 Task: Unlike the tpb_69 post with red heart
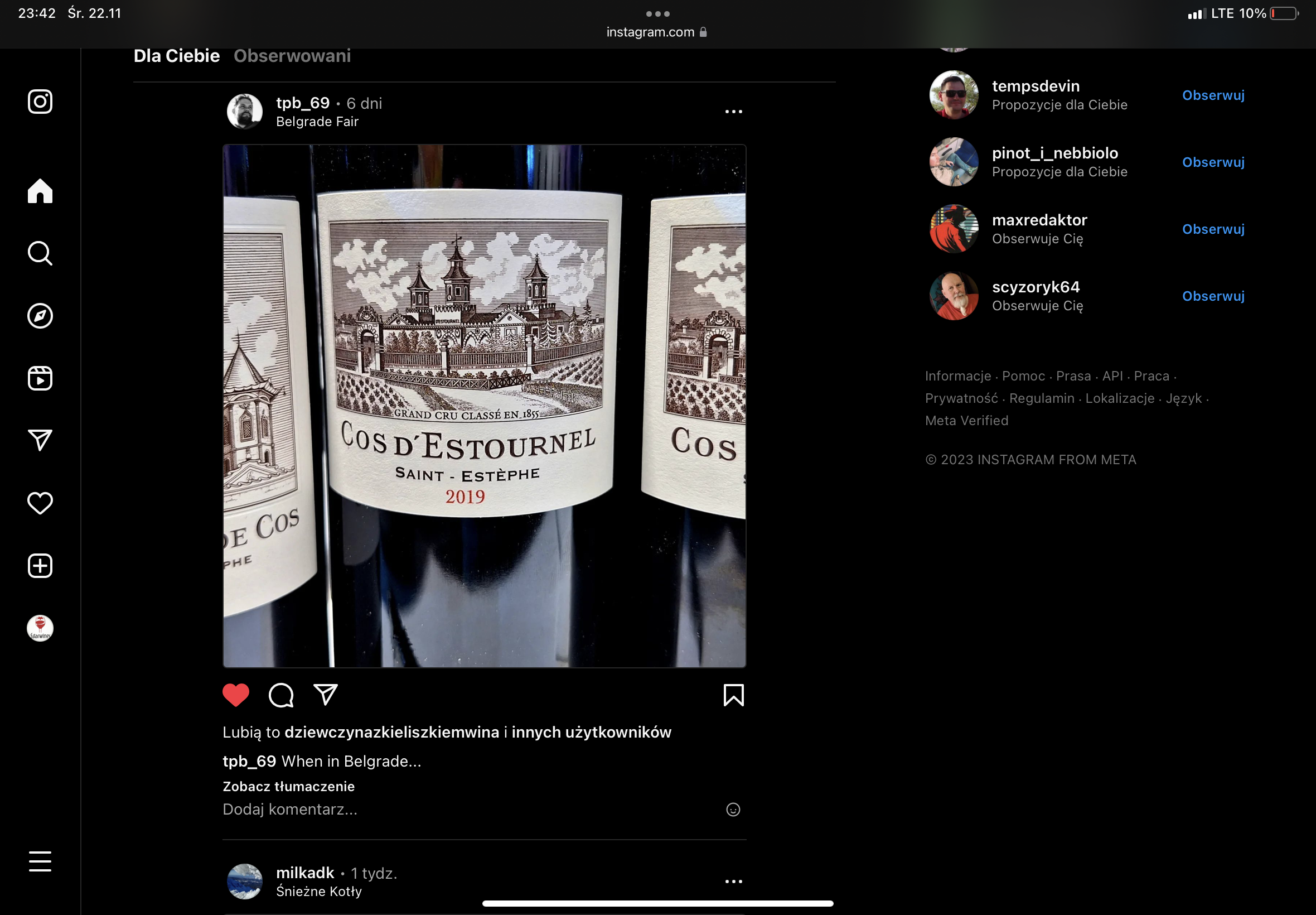[x=235, y=695]
